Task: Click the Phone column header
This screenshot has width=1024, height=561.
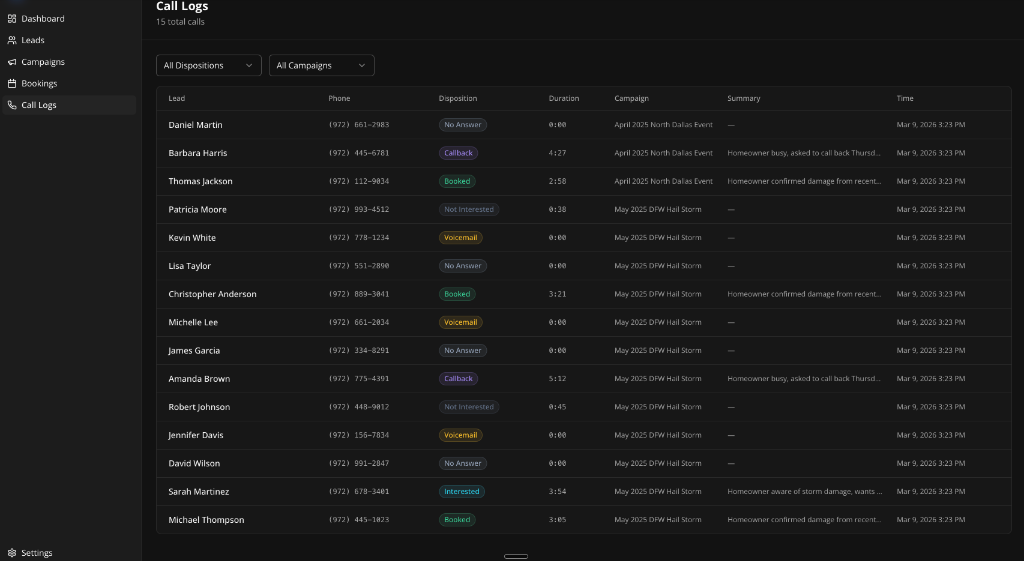Action: [x=340, y=99]
